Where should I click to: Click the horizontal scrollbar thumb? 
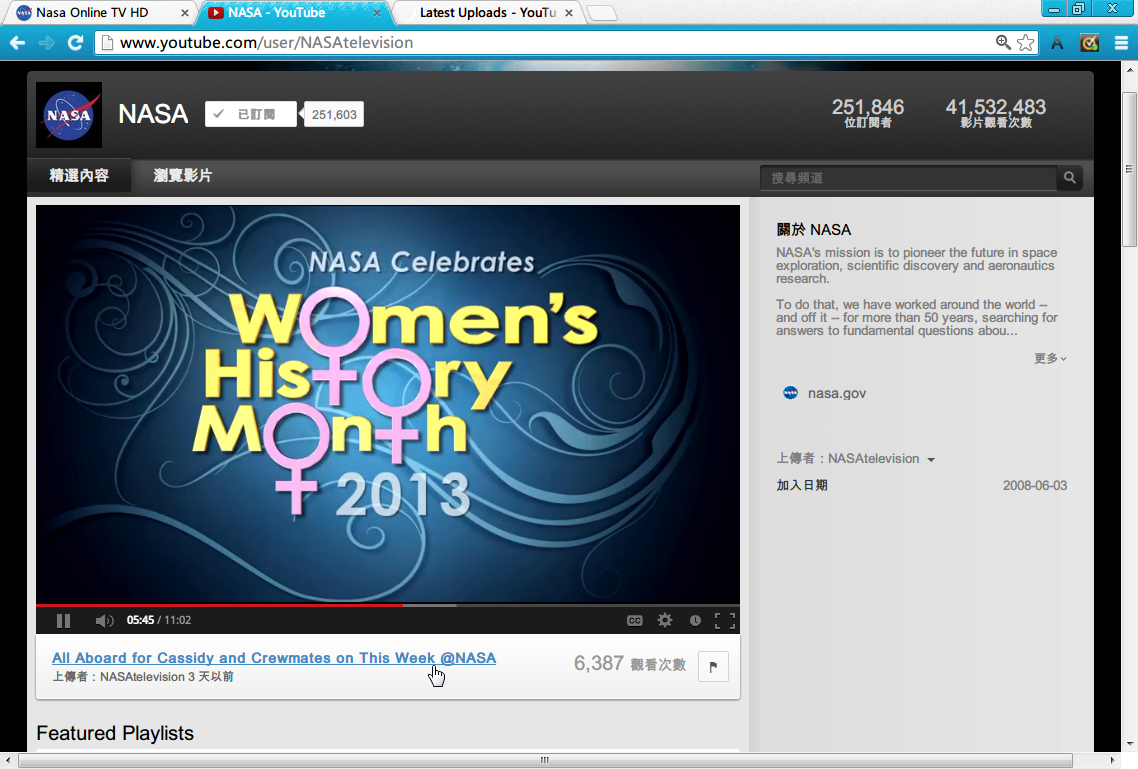pyautogui.click(x=544, y=760)
